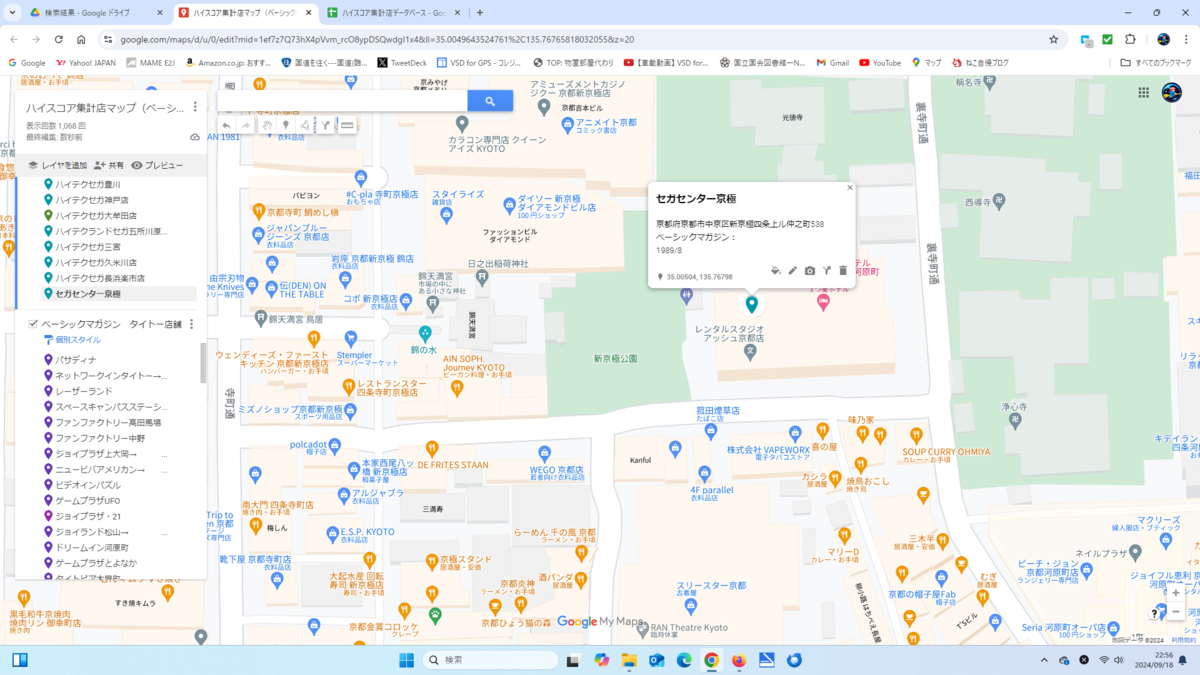The image size is (1200, 675).
Task: Click the blue map search button
Action: point(490,101)
